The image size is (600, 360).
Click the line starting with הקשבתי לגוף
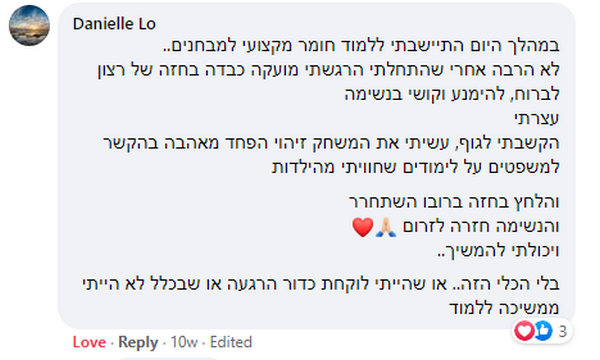coord(331,143)
